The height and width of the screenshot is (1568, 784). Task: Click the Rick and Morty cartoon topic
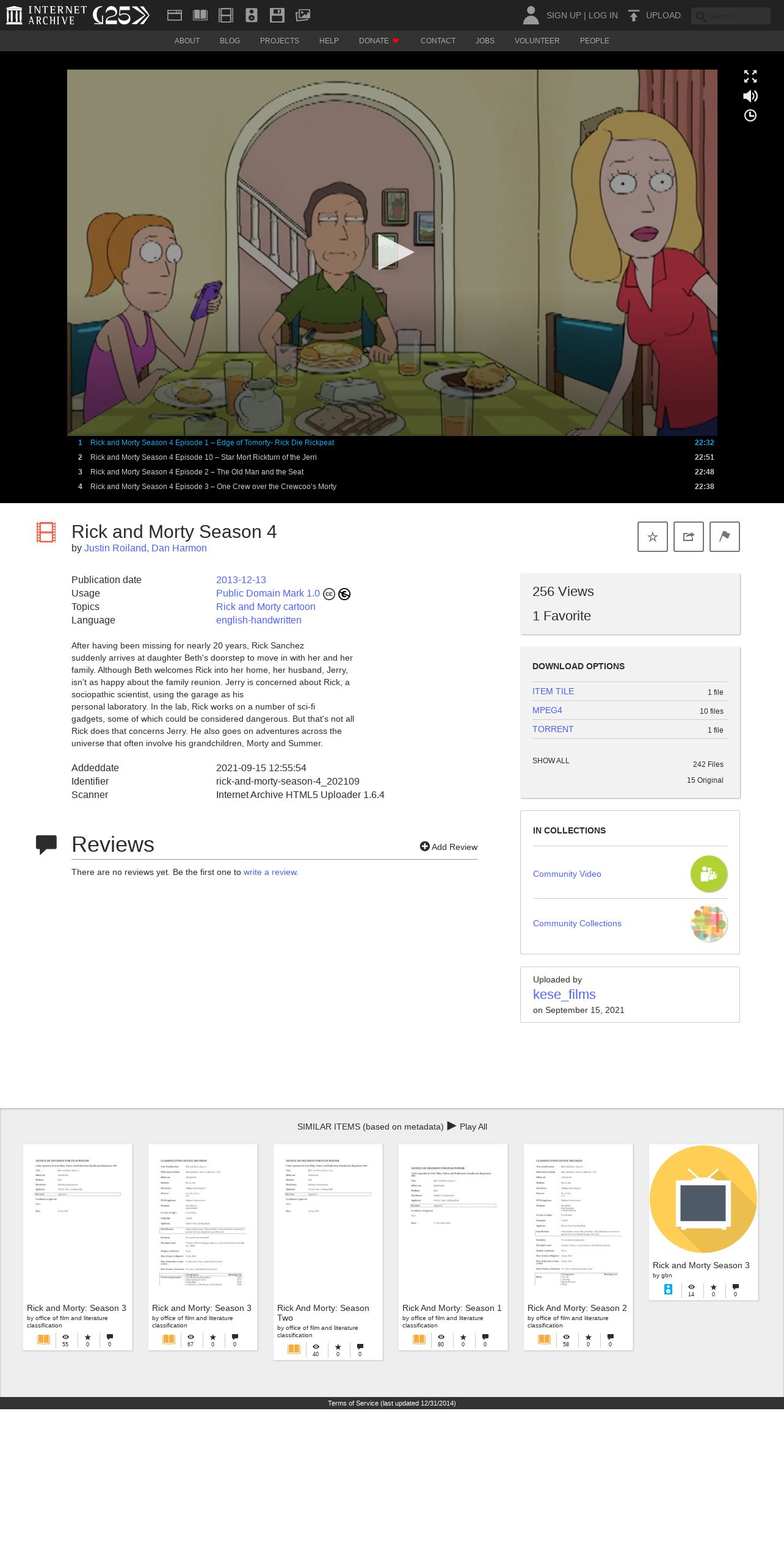pyautogui.click(x=266, y=607)
